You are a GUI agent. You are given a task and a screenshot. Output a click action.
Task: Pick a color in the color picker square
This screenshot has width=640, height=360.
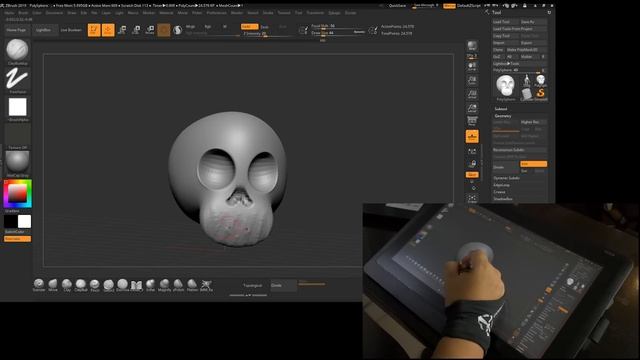tap(18, 193)
